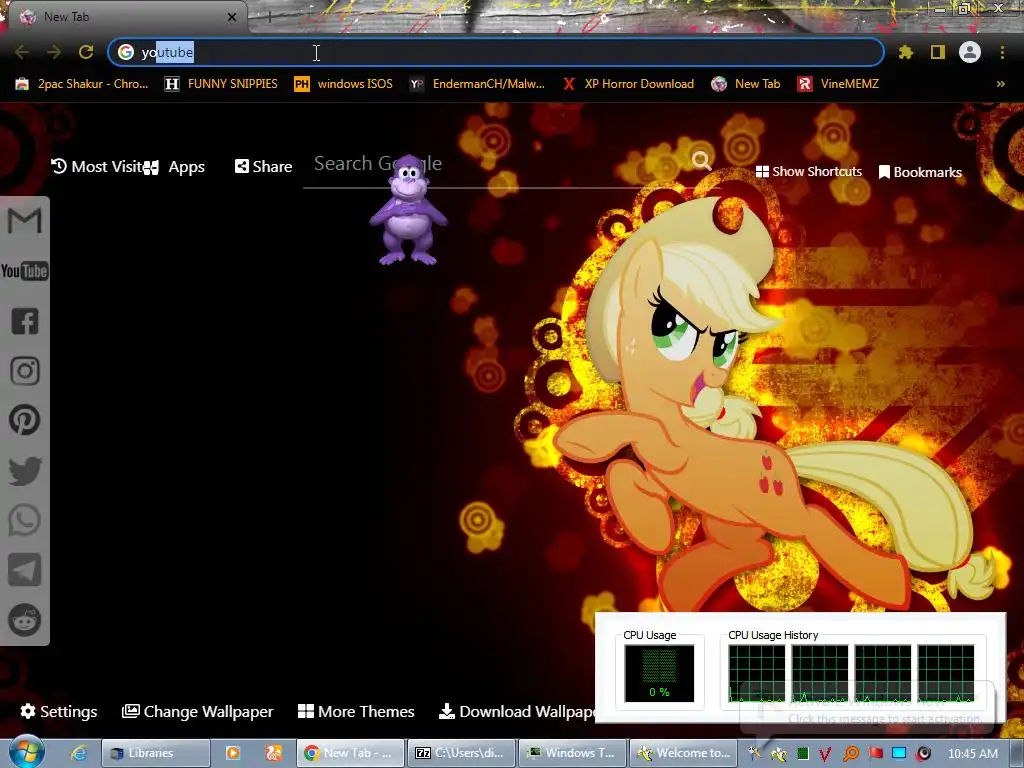Image resolution: width=1024 pixels, height=768 pixels.
Task: Click the address bar containing youtube
Action: coord(496,52)
